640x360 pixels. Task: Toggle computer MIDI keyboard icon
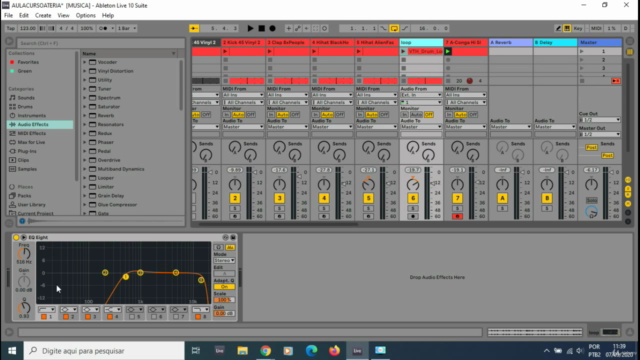(x=567, y=28)
